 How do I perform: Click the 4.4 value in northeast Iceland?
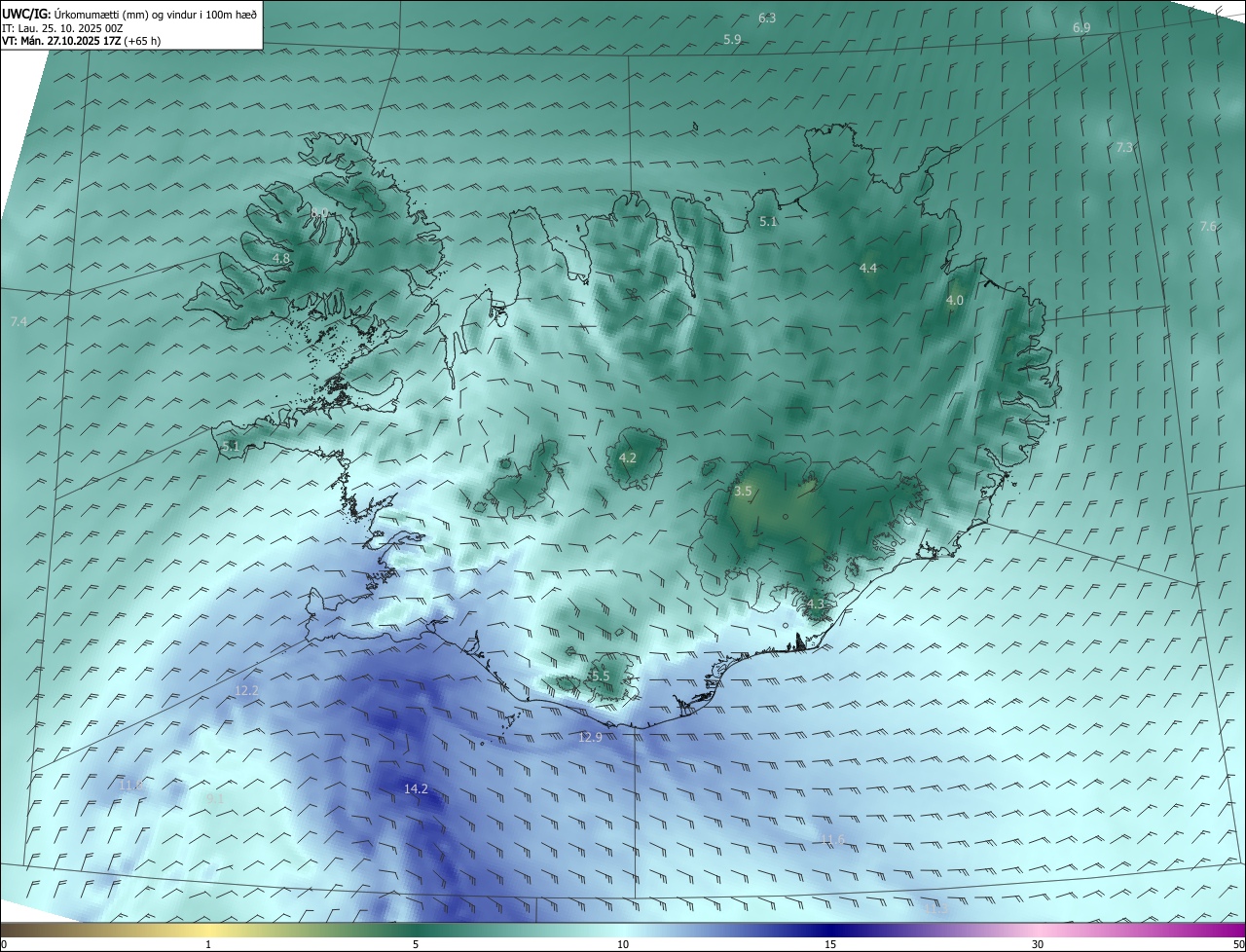point(868,268)
